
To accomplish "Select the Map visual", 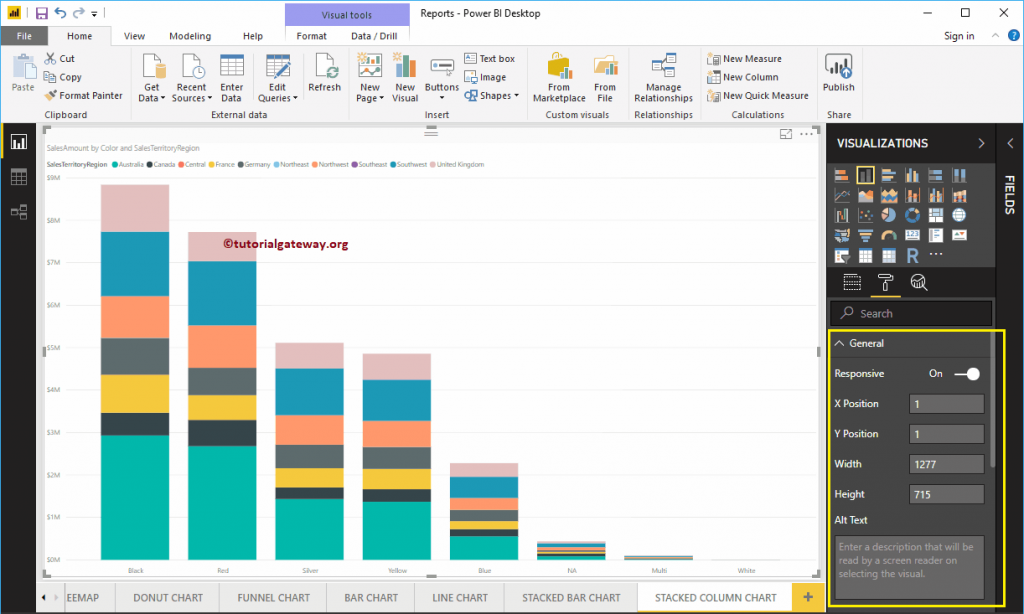I will pyautogui.click(x=960, y=215).
